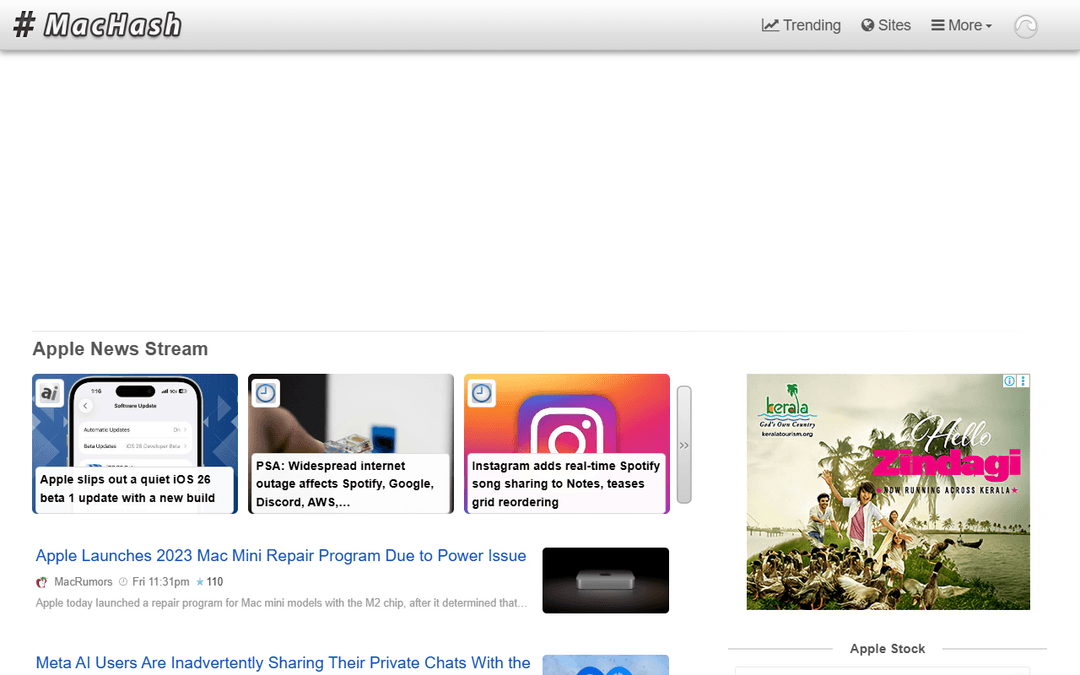This screenshot has height=675, width=1080.
Task: Click the next arrow on news carousel
Action: point(684,445)
